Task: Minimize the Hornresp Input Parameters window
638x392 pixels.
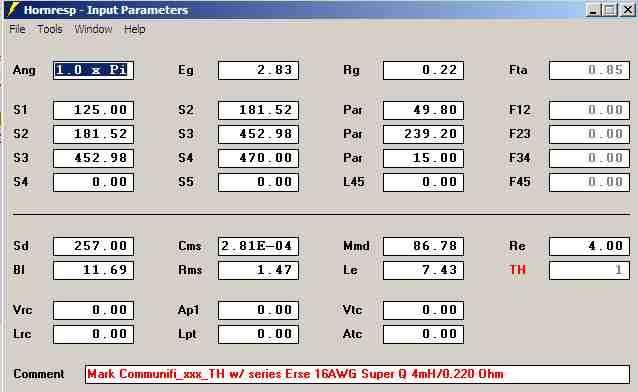Action: 594,10
